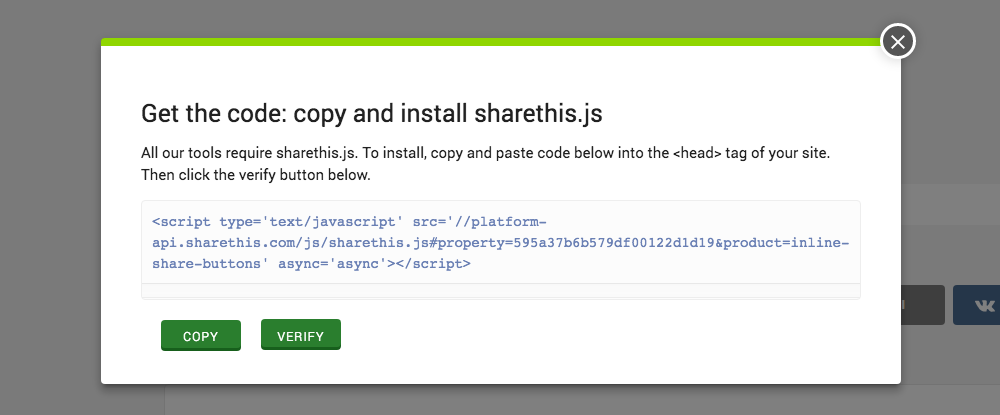Copy the sharethis.js script code
This screenshot has width=1000, height=415.
[x=201, y=335]
